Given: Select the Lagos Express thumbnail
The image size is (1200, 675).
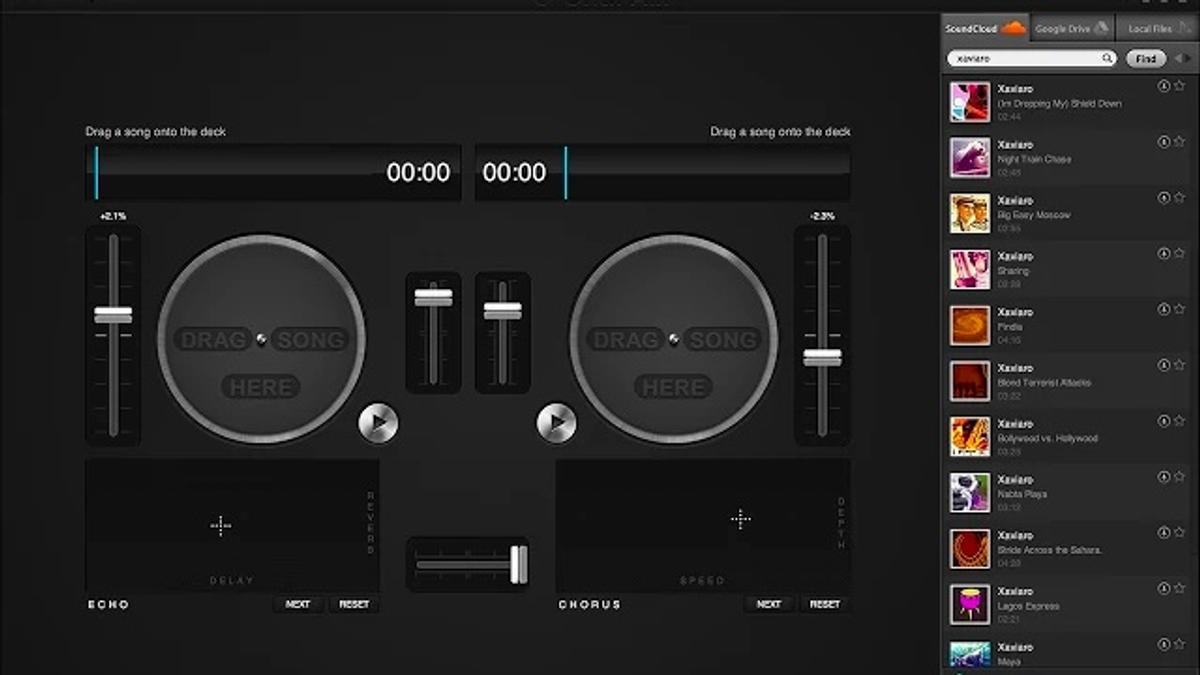Looking at the screenshot, I should [x=970, y=605].
